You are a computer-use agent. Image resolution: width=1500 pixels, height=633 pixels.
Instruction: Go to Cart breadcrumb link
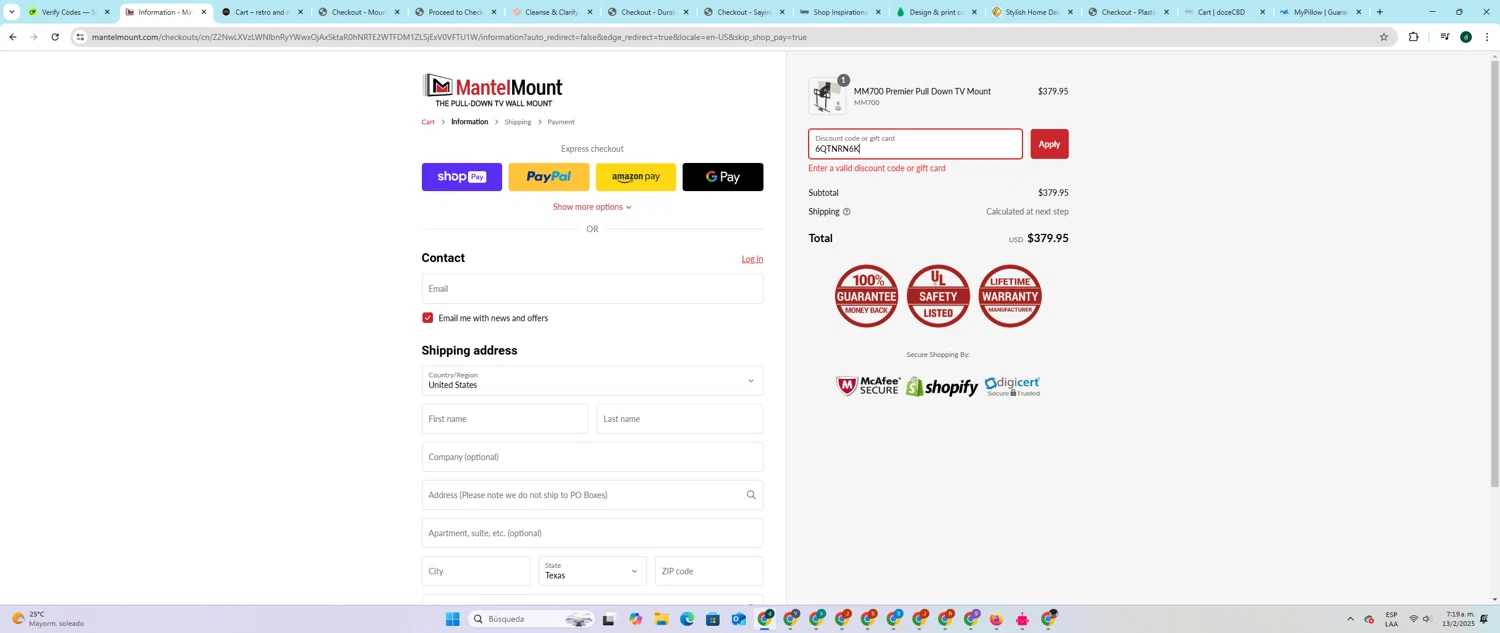(x=428, y=122)
